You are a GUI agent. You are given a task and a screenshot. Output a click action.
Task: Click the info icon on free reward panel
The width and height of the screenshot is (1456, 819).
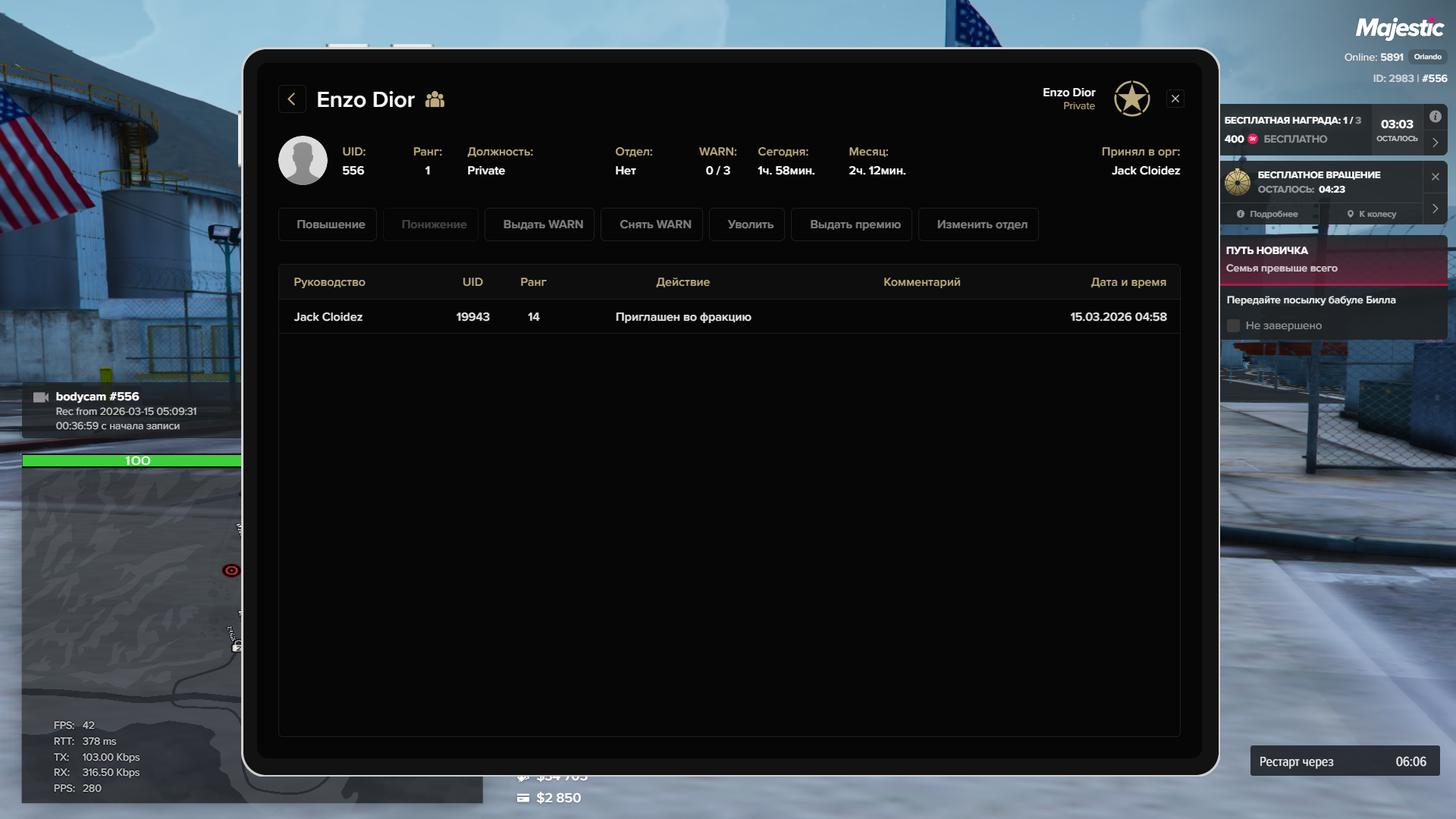click(1435, 117)
